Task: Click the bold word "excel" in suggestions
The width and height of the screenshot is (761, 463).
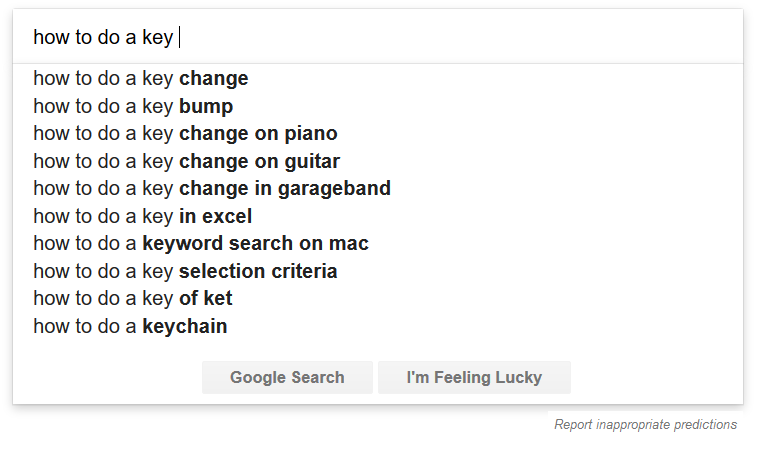Action: point(227,216)
